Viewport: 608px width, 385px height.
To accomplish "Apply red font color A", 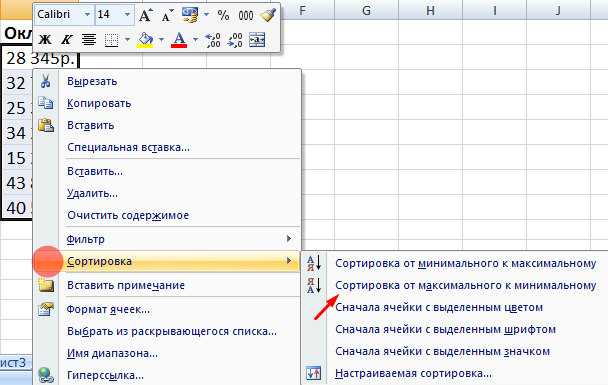I will (179, 40).
